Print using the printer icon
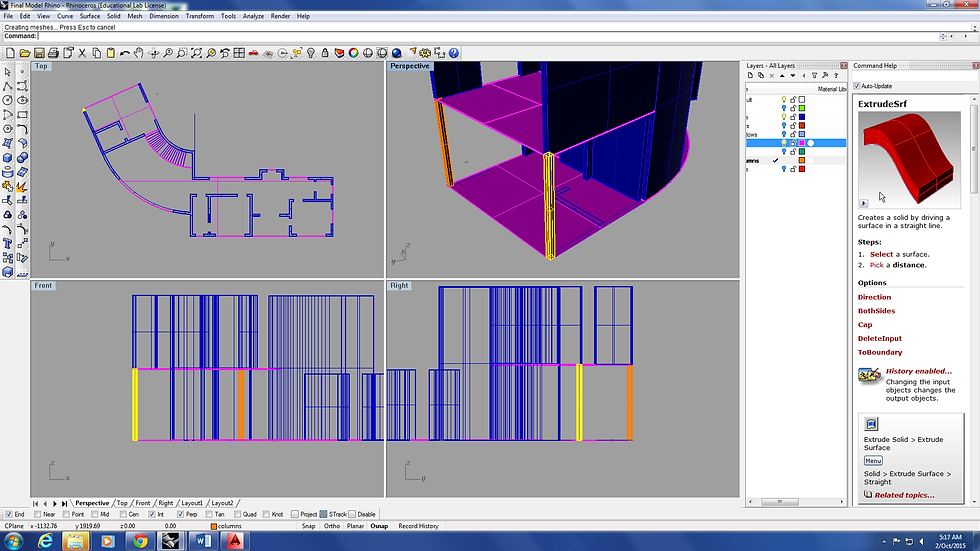Screen dimensions: 980x551 pos(53,53)
